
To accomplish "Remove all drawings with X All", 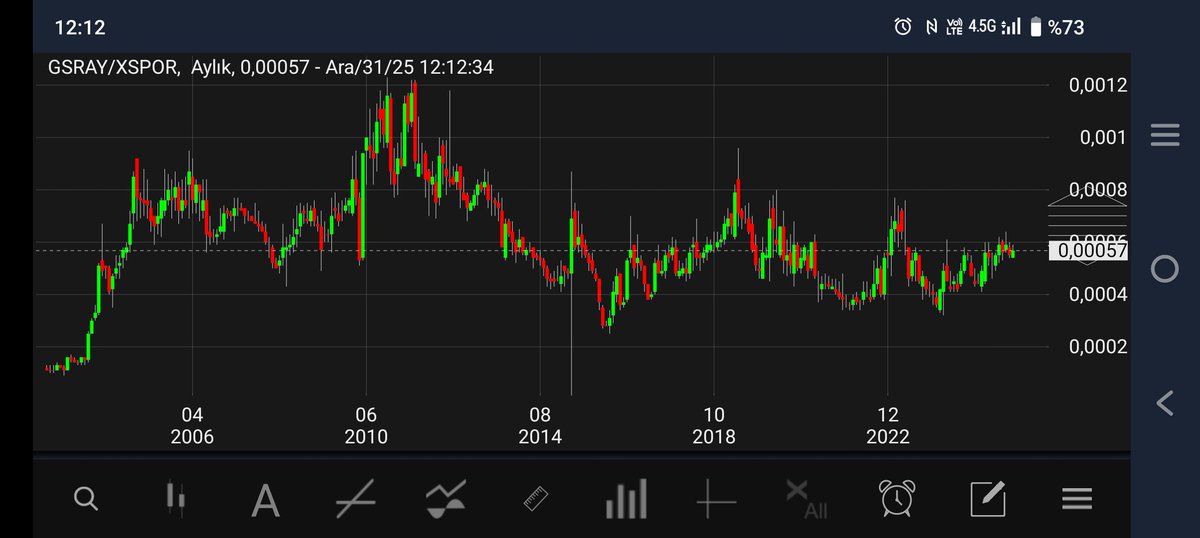I will tap(805, 499).
